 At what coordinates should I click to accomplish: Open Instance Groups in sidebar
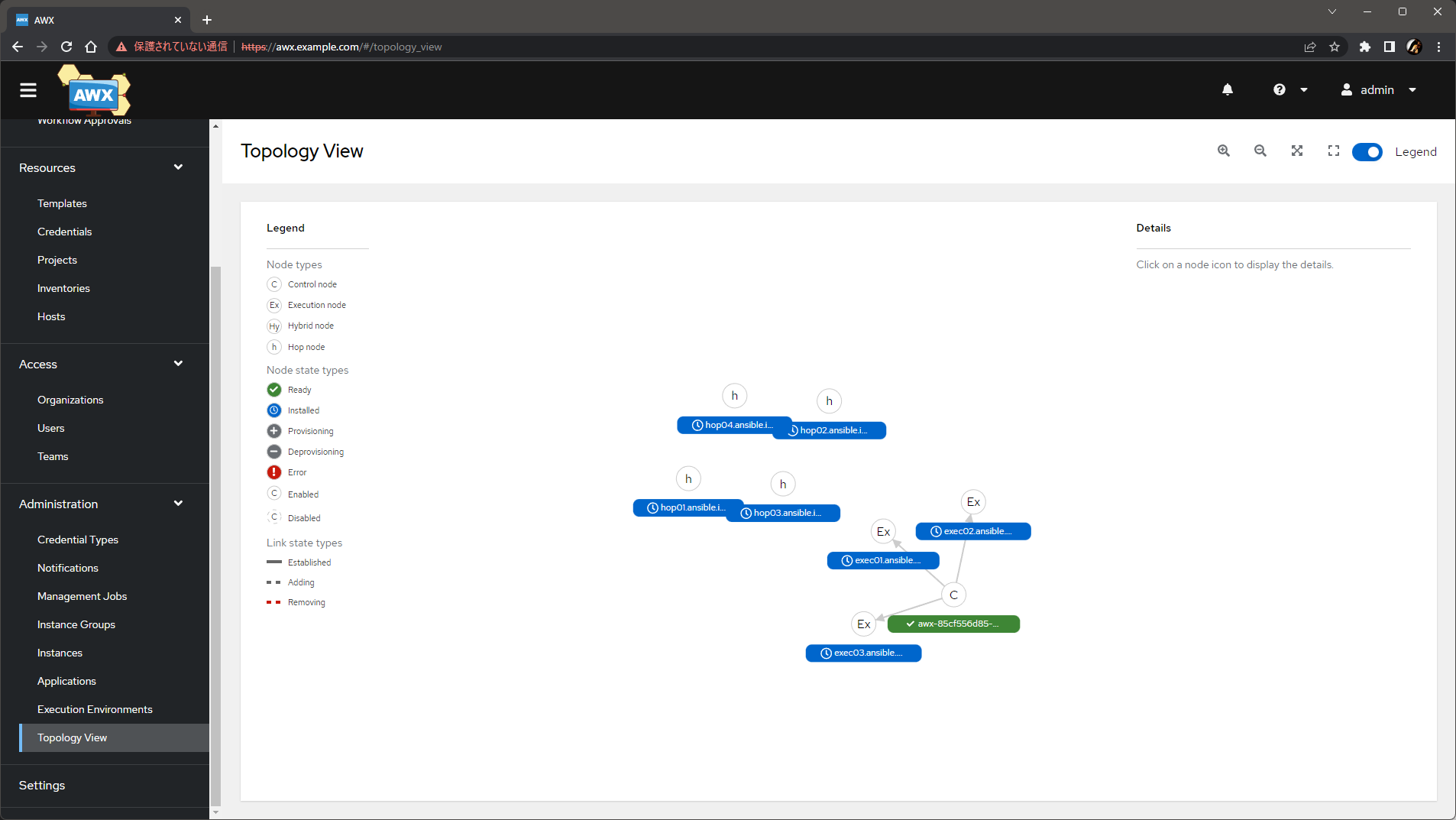(76, 624)
